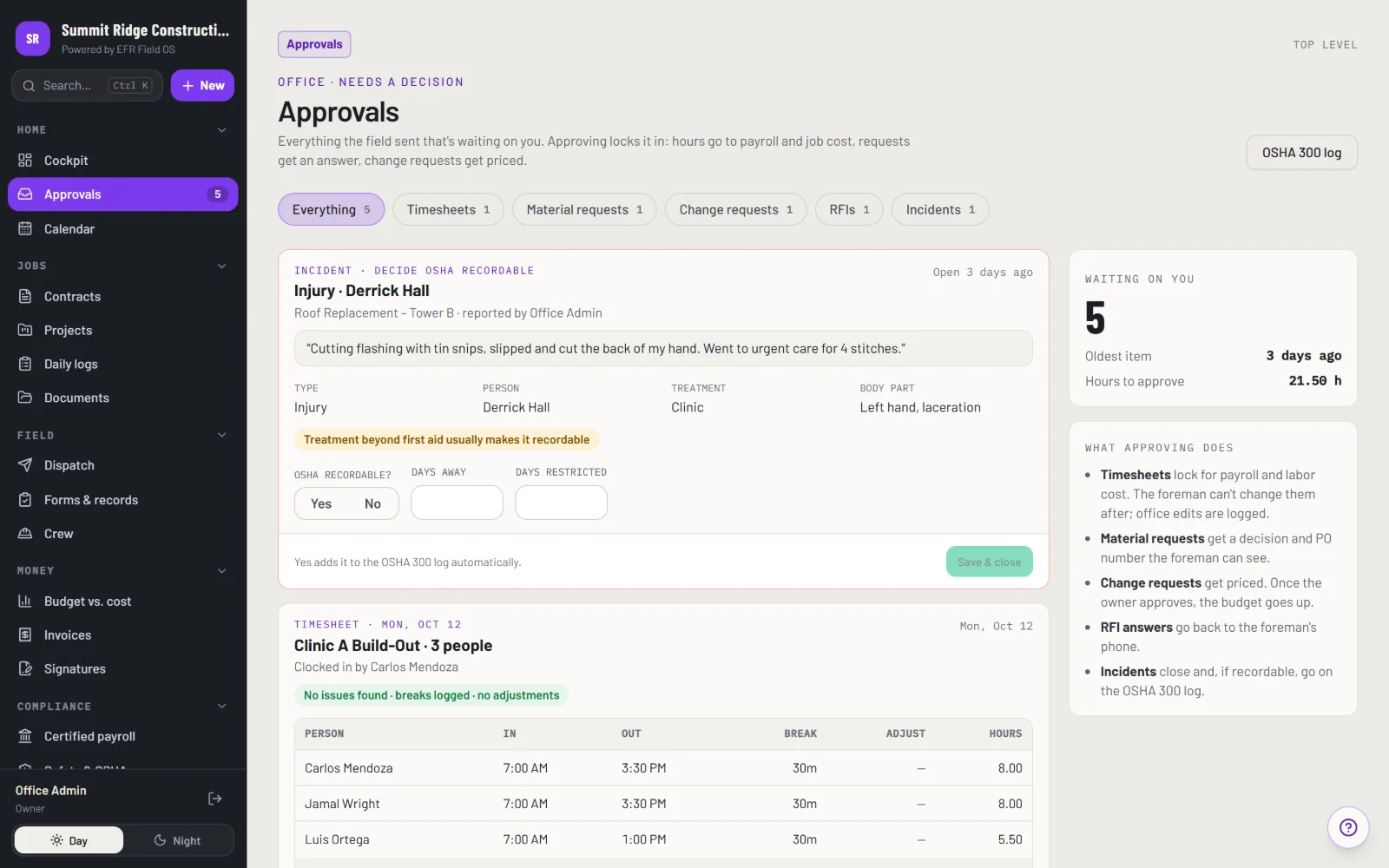This screenshot has height=868, width=1389.
Task: Open Invoices via its icon
Action: [x=25, y=635]
